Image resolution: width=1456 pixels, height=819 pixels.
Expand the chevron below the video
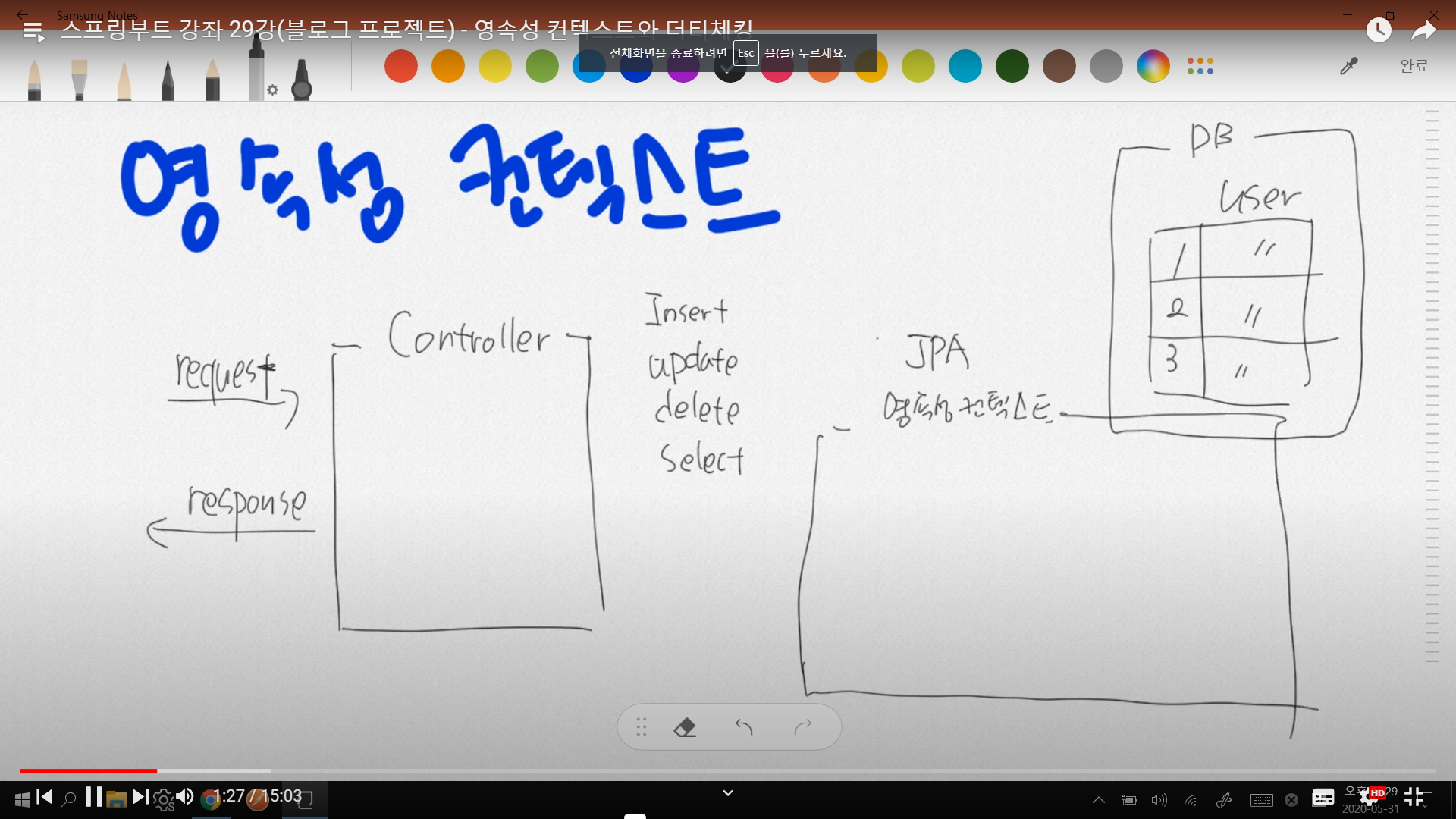pyautogui.click(x=727, y=793)
